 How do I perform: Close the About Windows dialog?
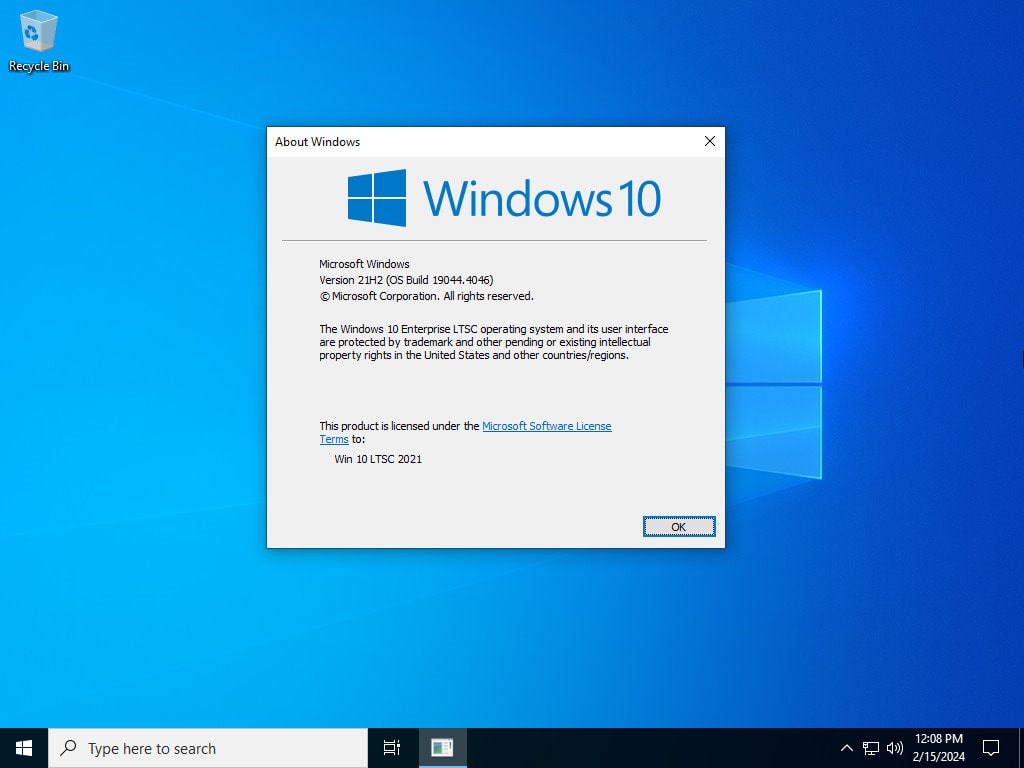[709, 142]
